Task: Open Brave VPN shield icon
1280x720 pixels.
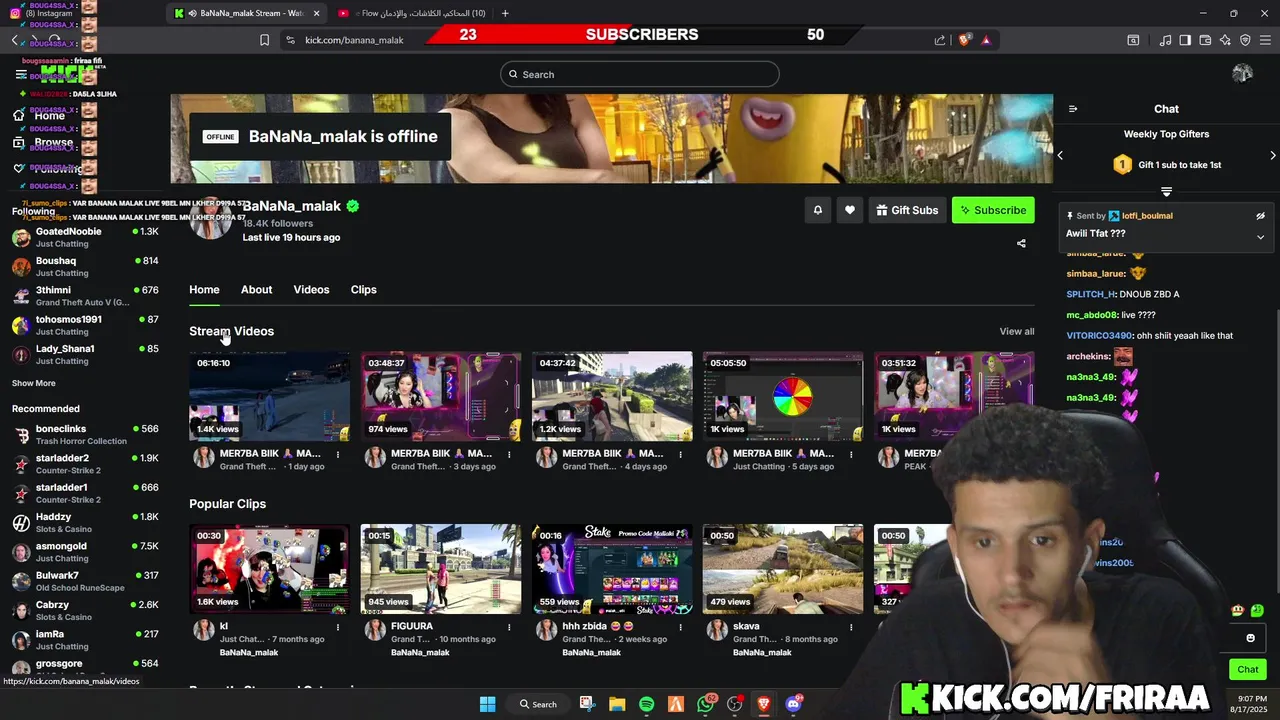Action: point(1245,40)
